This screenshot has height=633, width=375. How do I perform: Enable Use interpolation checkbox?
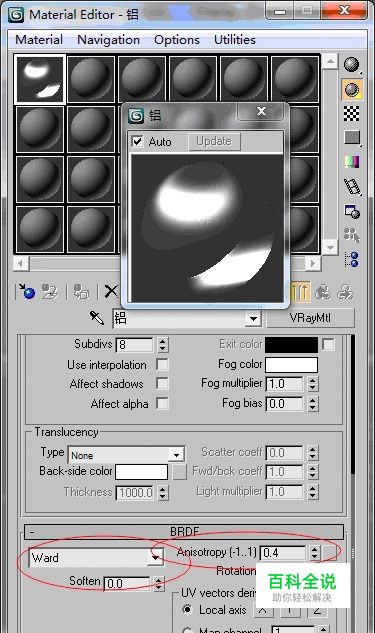162,365
